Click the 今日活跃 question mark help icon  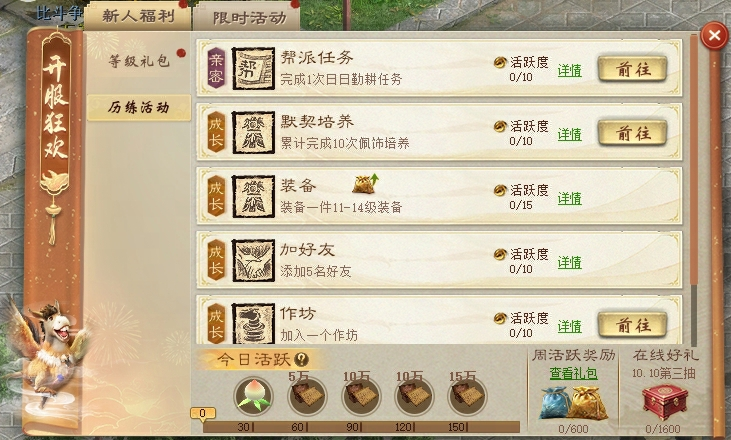pos(302,359)
